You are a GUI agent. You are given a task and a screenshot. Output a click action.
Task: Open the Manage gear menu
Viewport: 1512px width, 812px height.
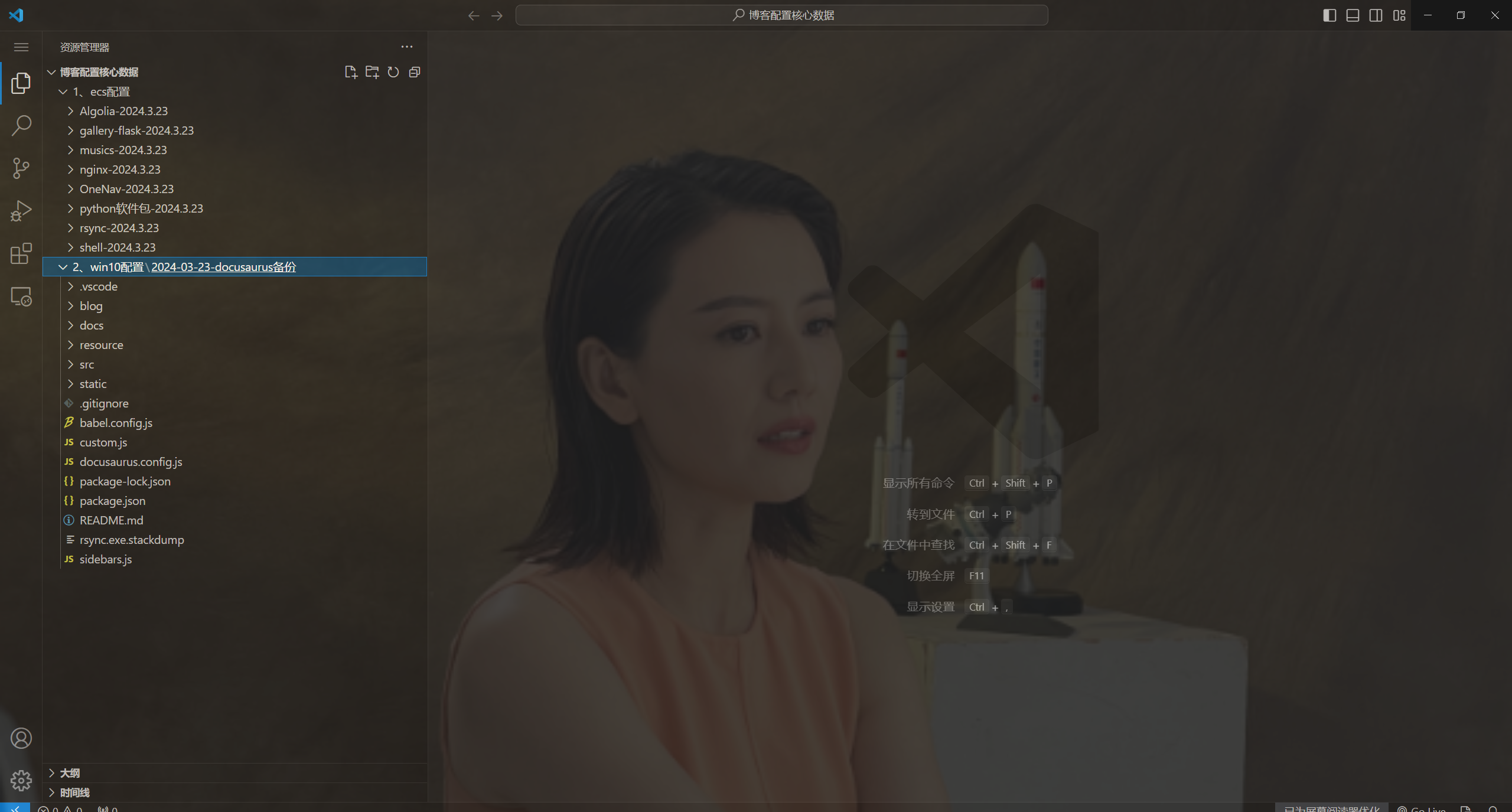coord(21,780)
